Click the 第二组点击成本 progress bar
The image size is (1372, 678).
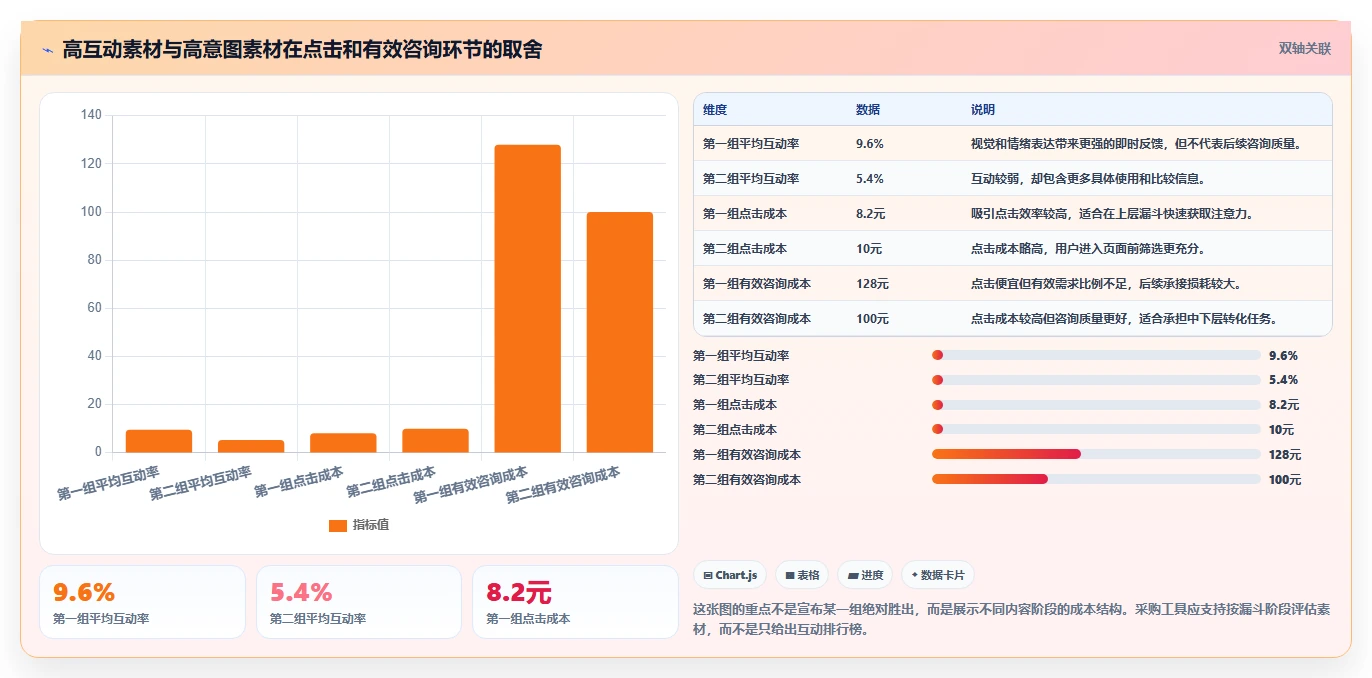click(1096, 430)
